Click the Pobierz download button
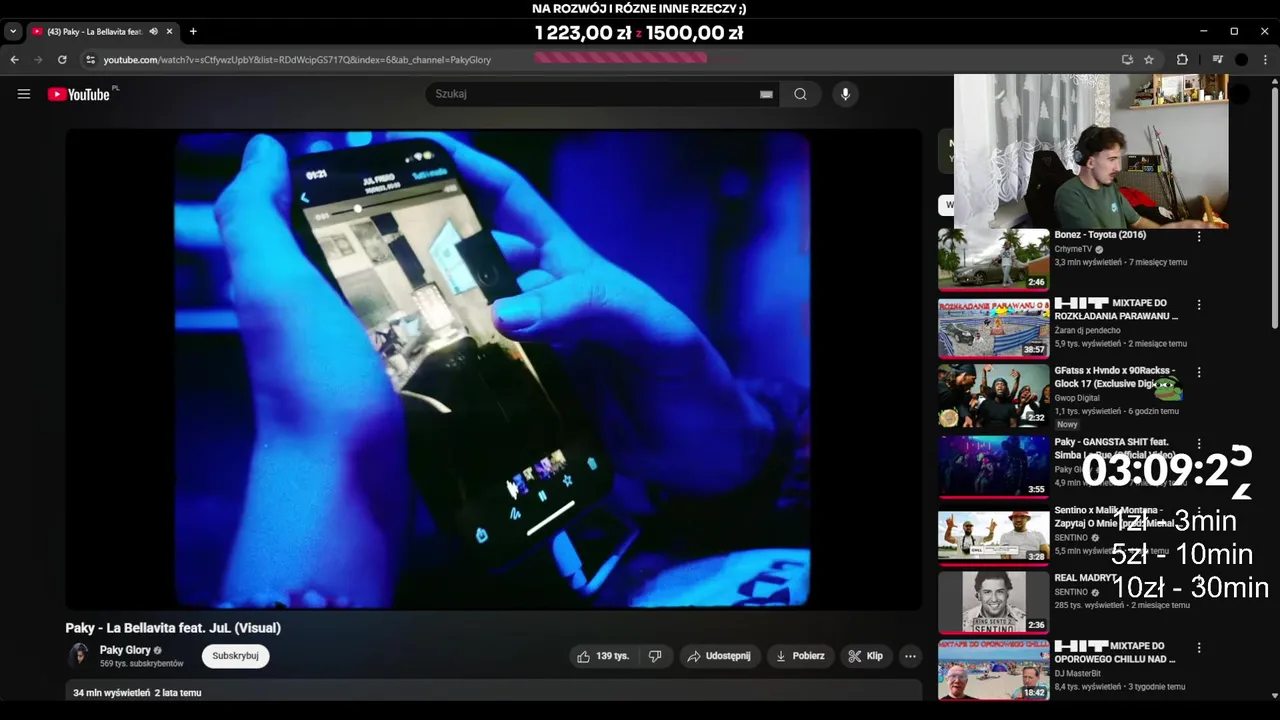 (800, 656)
